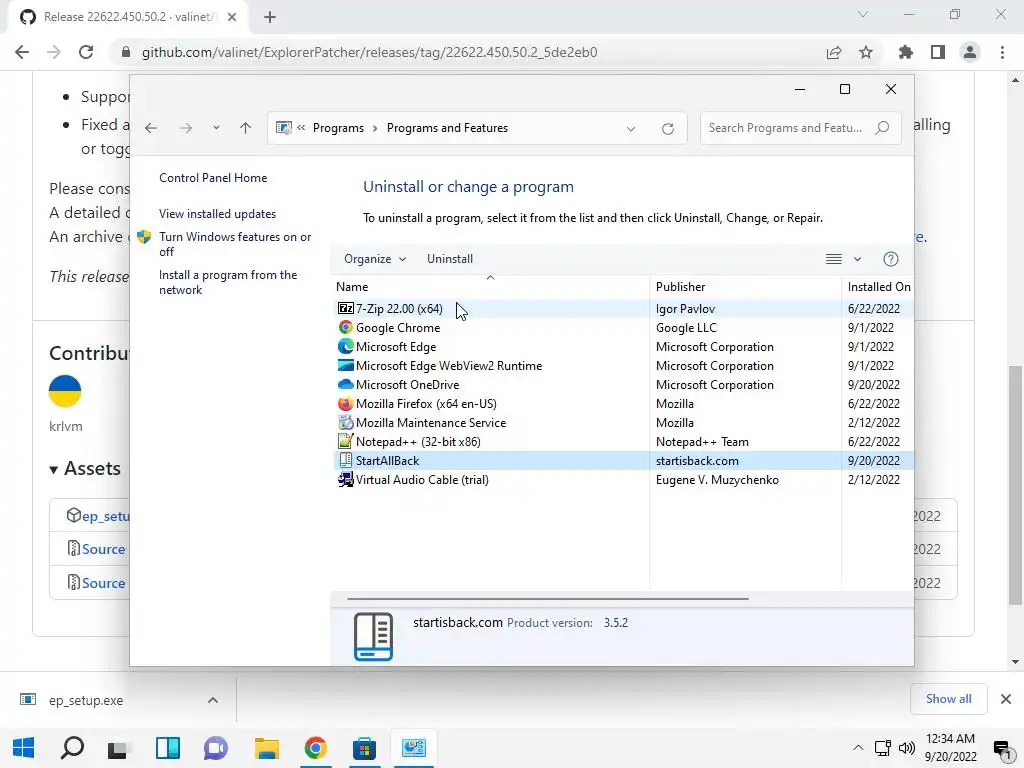Click the horizontal scrollbar in program list

point(547,598)
